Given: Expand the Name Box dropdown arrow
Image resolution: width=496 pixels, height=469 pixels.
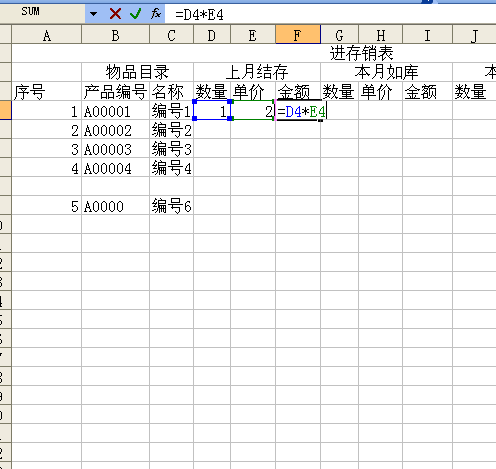Looking at the screenshot, I should 93,14.
